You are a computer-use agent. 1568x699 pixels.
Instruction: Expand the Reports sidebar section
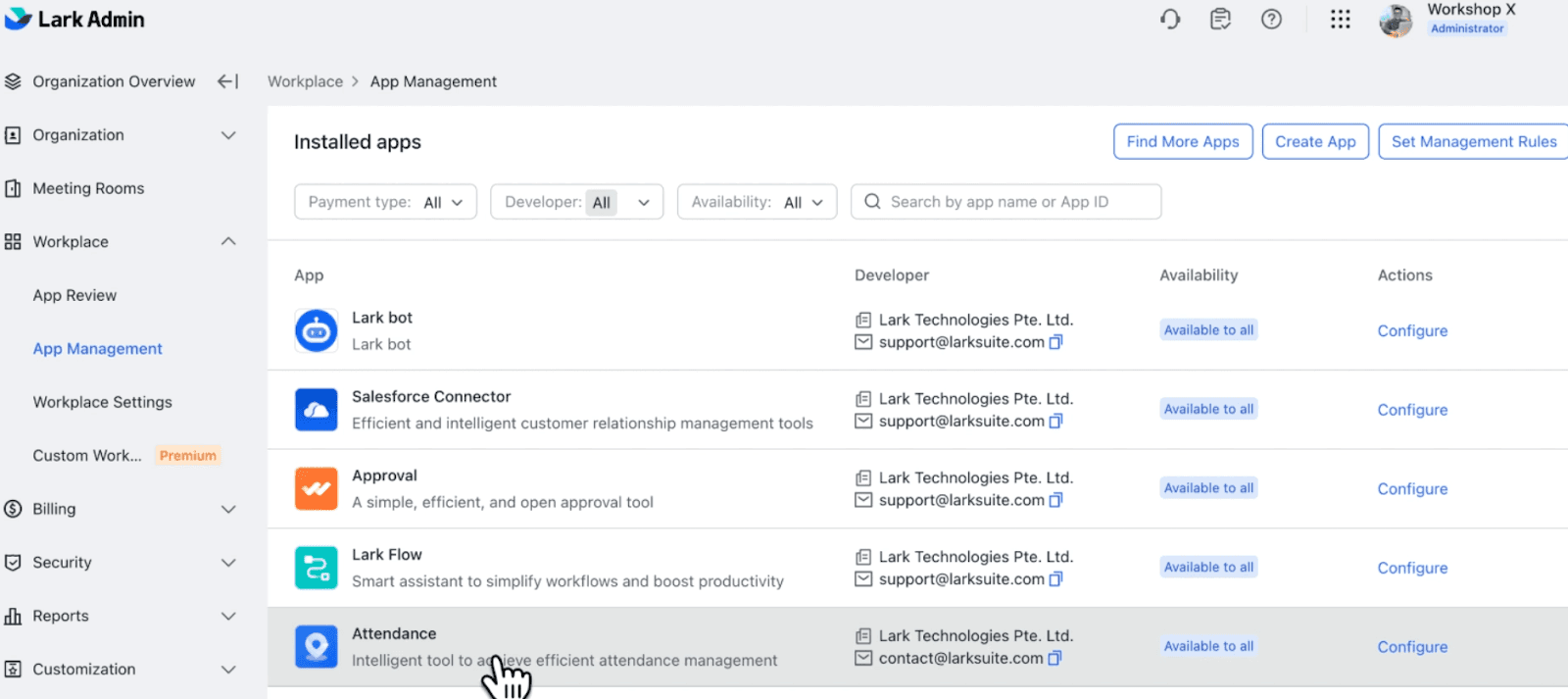(x=228, y=616)
